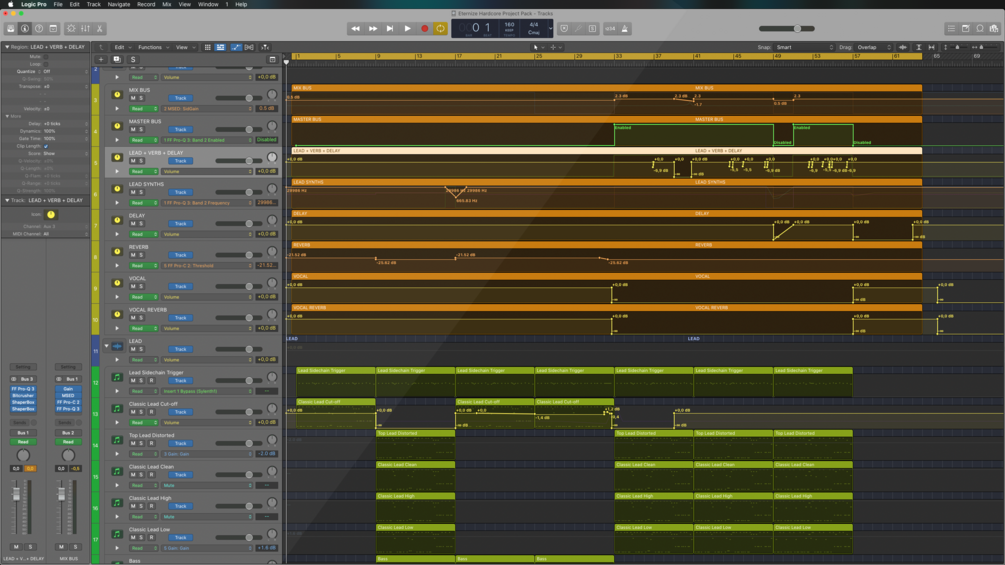Toggle the yellow Cycle button
The image size is (1005, 565).
point(440,29)
